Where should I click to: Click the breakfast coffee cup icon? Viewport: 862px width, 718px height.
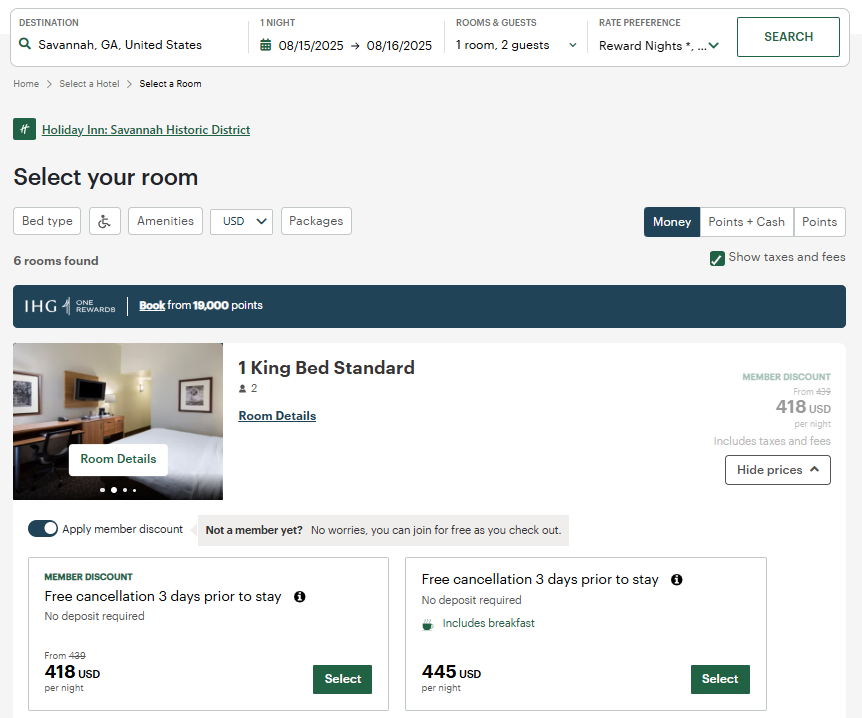(x=428, y=624)
